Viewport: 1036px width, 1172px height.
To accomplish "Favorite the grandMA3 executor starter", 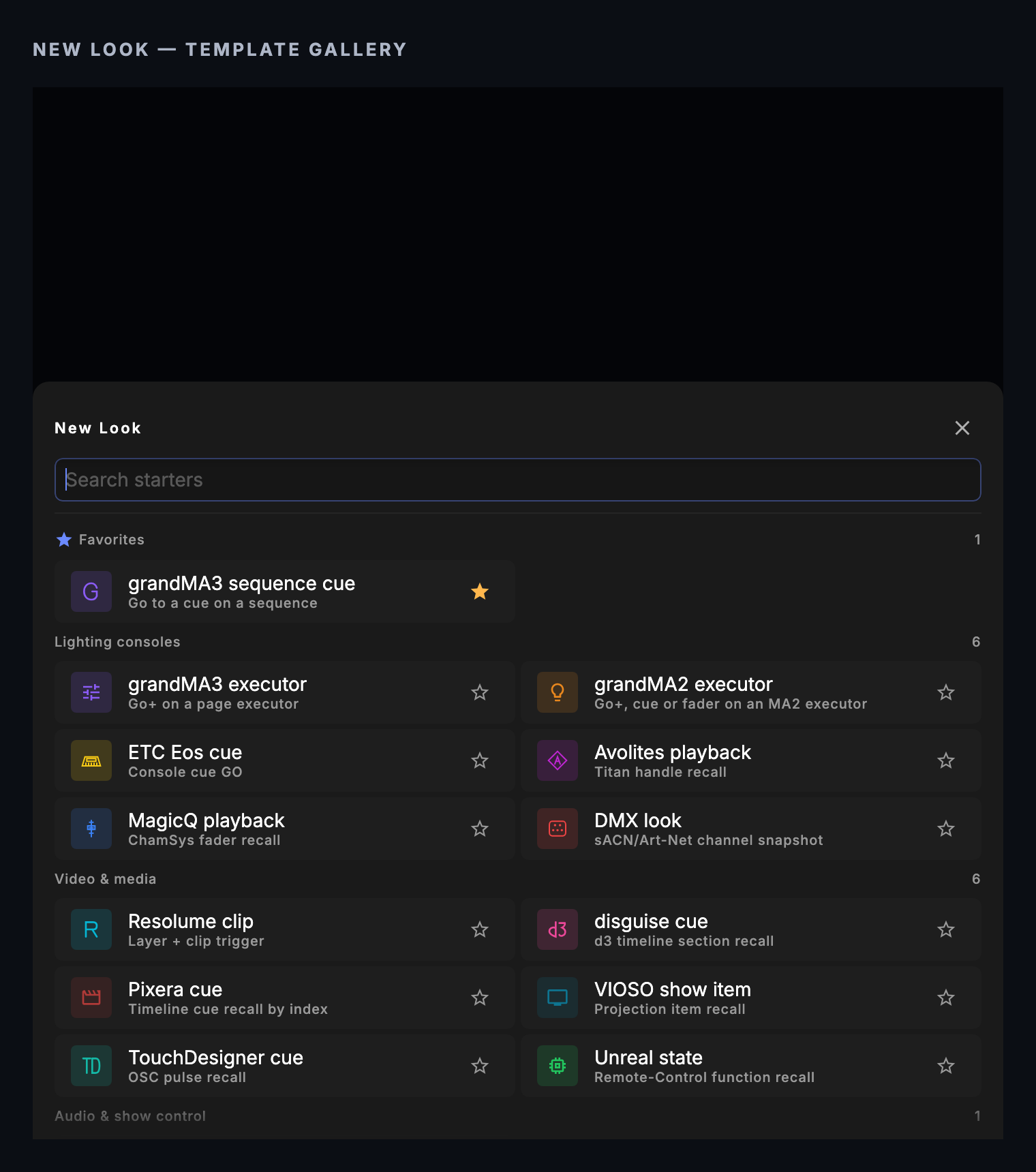I will (x=480, y=692).
